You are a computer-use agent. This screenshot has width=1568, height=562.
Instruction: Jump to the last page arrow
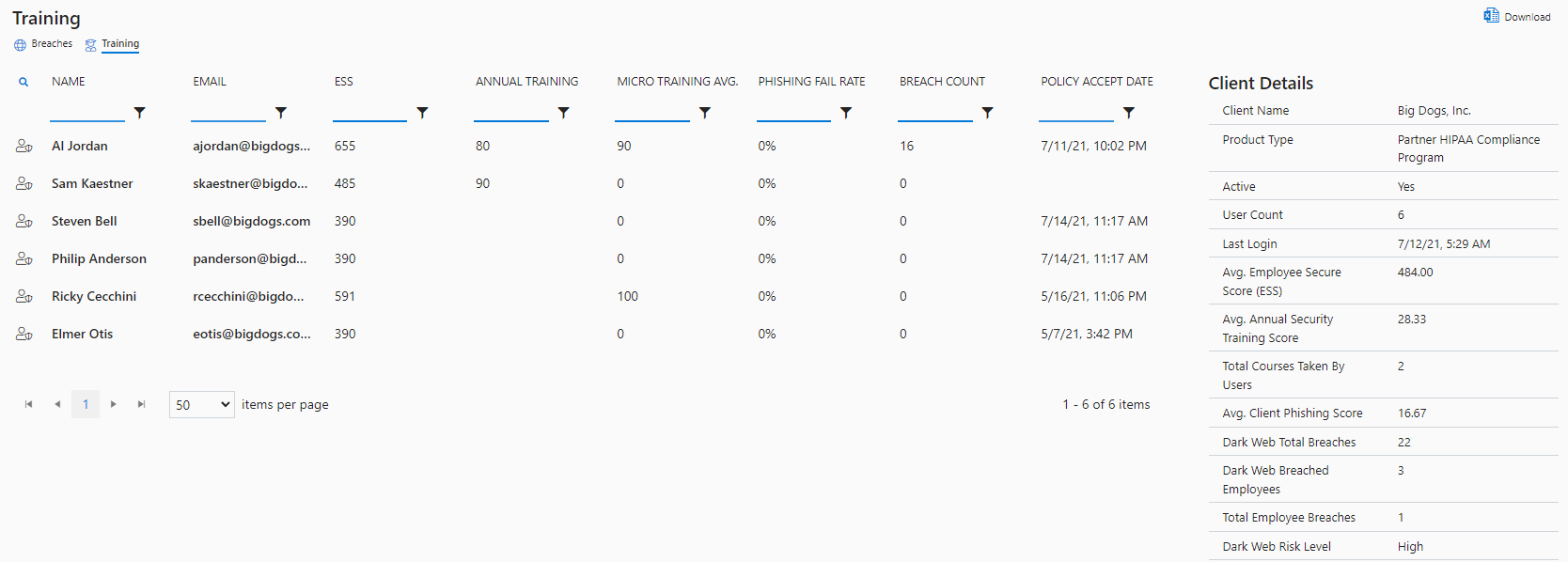coord(141,404)
